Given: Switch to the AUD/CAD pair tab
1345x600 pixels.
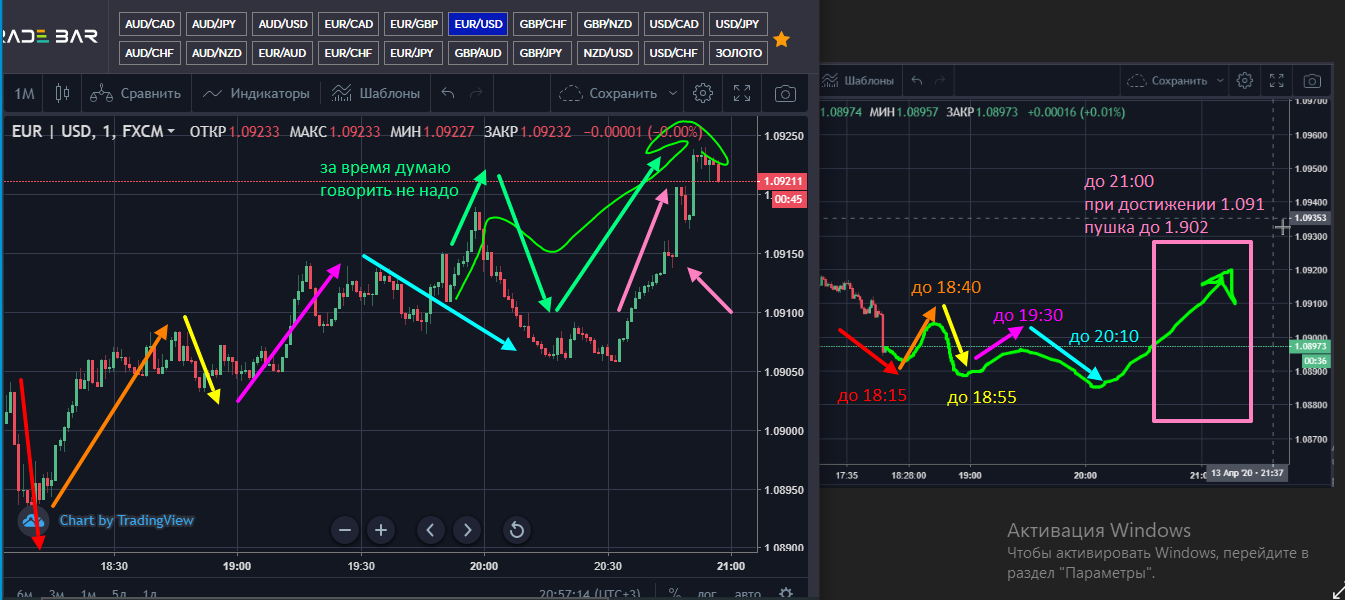Looking at the screenshot, I should (x=149, y=23).
